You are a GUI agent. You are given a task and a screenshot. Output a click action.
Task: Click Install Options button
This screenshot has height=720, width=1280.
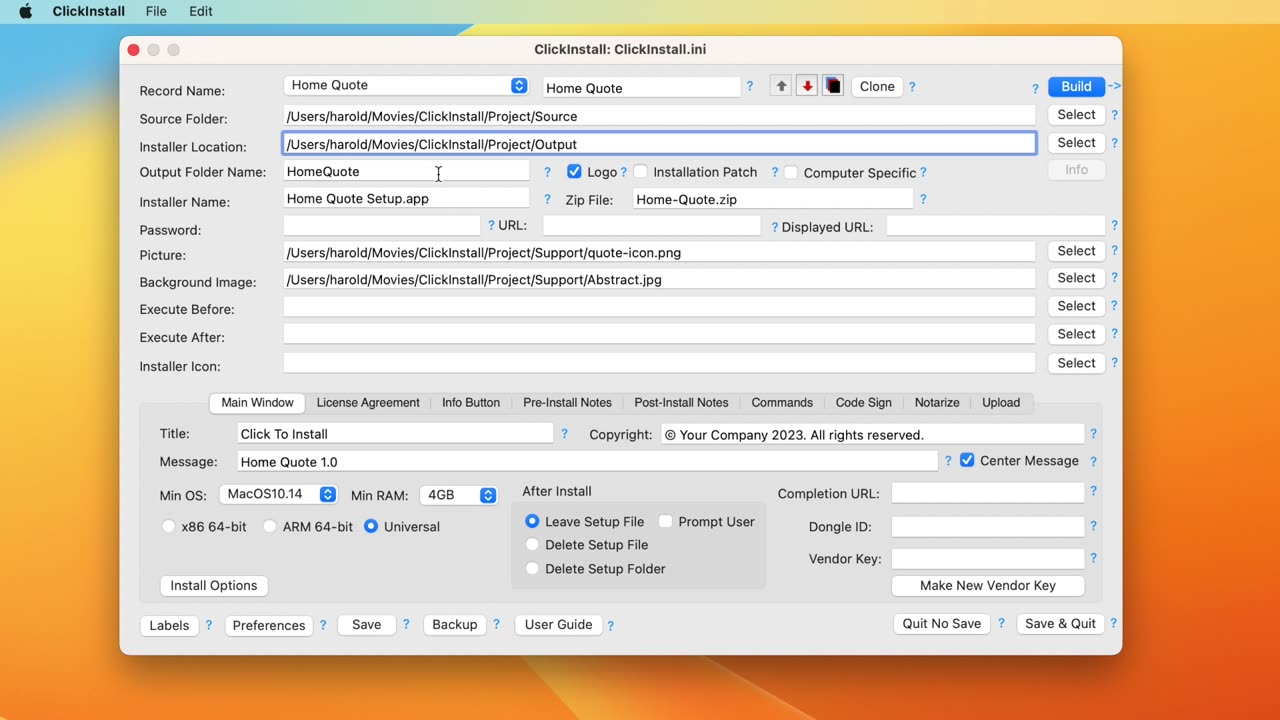pos(214,585)
